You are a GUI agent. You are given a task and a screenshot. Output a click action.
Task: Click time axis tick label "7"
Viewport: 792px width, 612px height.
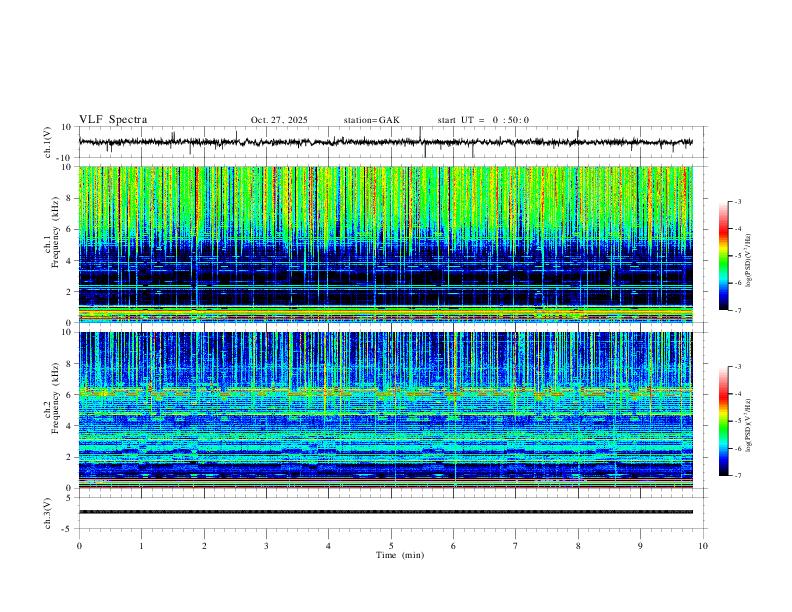[516, 546]
